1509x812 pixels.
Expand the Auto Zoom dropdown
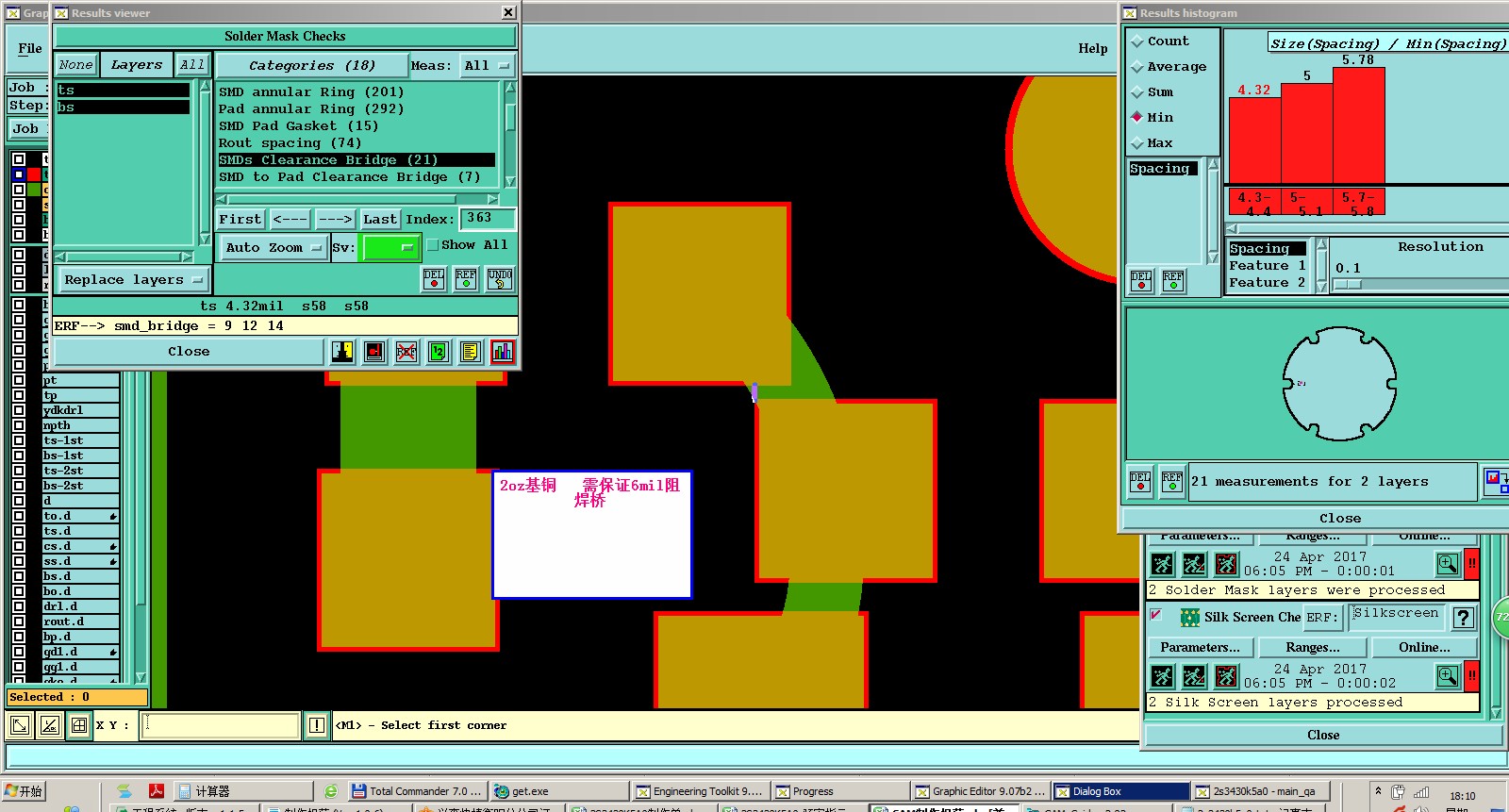[274, 248]
